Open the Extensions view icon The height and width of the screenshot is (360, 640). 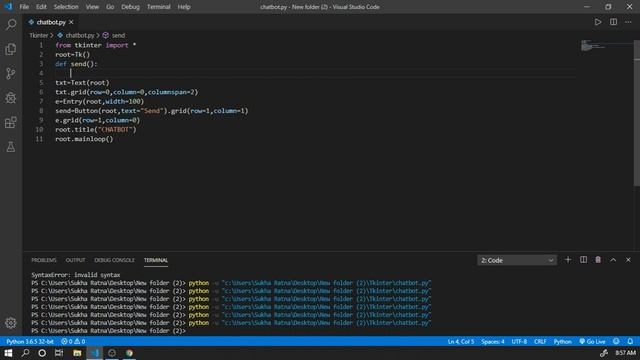coord(11,122)
